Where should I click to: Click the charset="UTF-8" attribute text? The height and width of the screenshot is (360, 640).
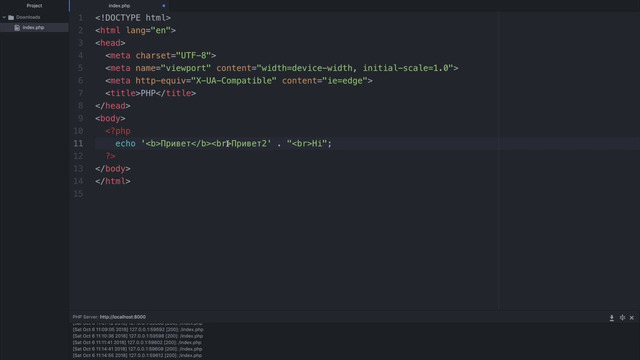coord(173,56)
